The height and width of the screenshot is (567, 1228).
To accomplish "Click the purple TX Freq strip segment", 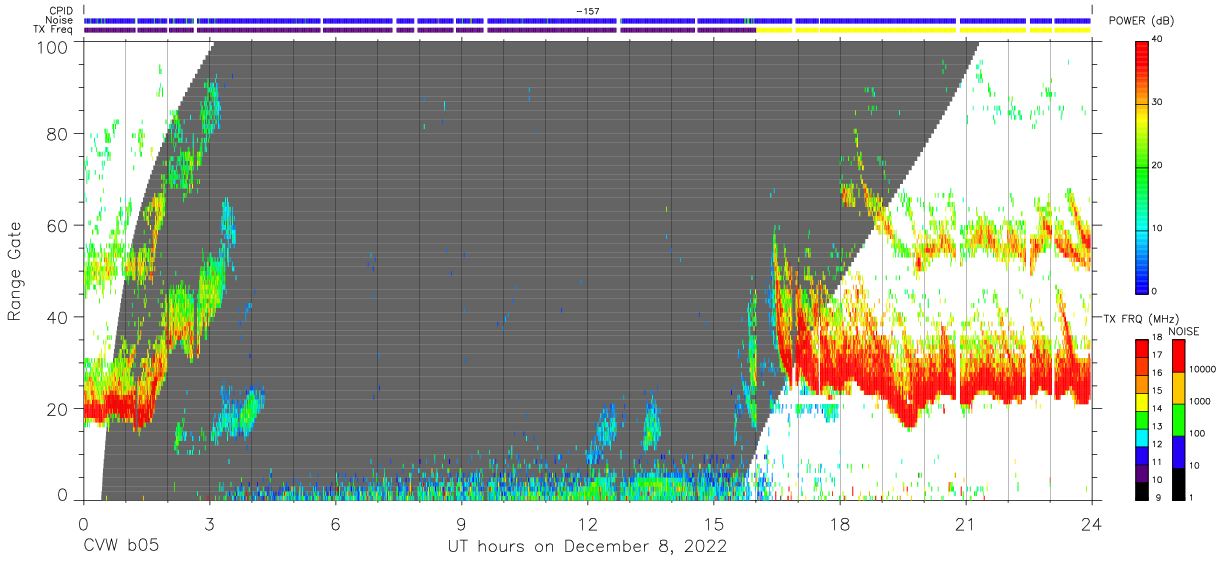I will (x=420, y=30).
